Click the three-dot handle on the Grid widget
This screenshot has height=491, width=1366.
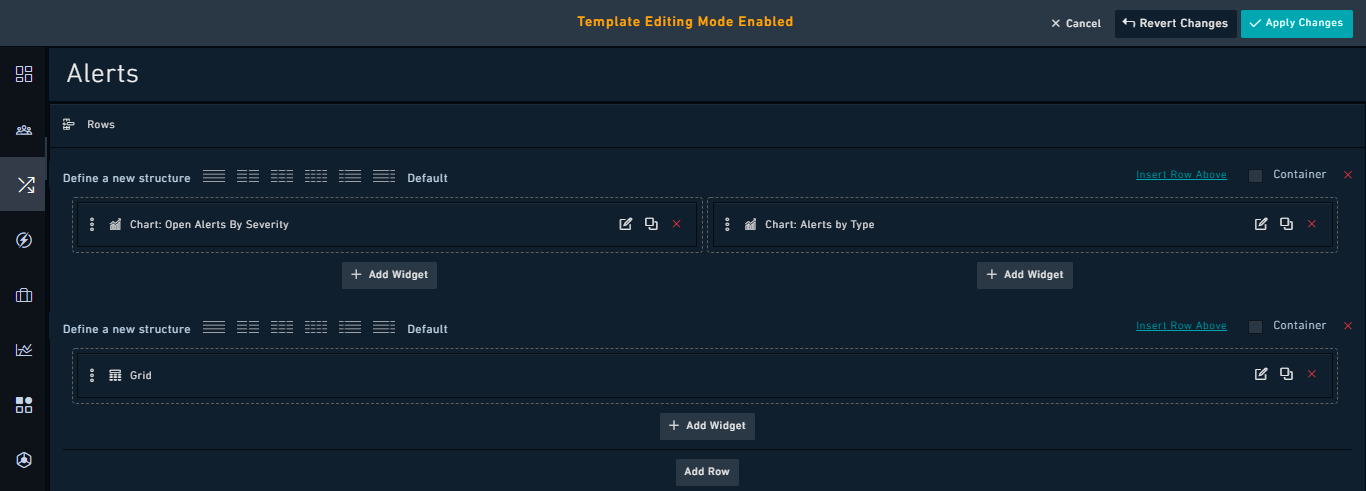[92, 376]
